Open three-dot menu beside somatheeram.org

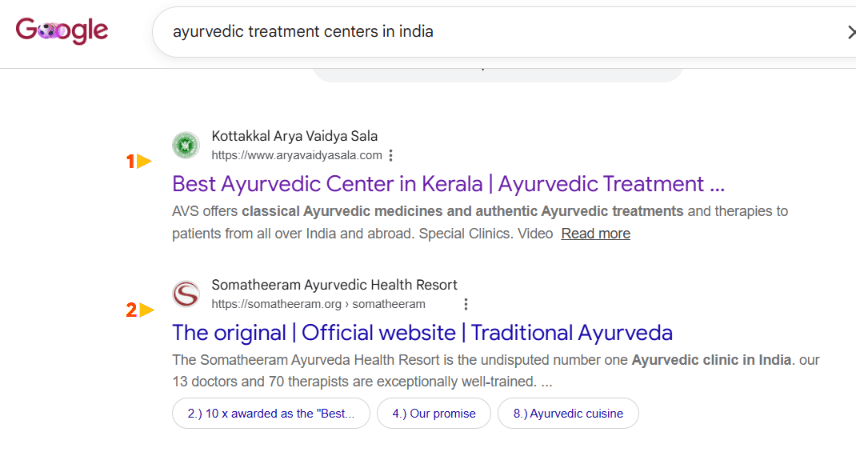tap(466, 304)
